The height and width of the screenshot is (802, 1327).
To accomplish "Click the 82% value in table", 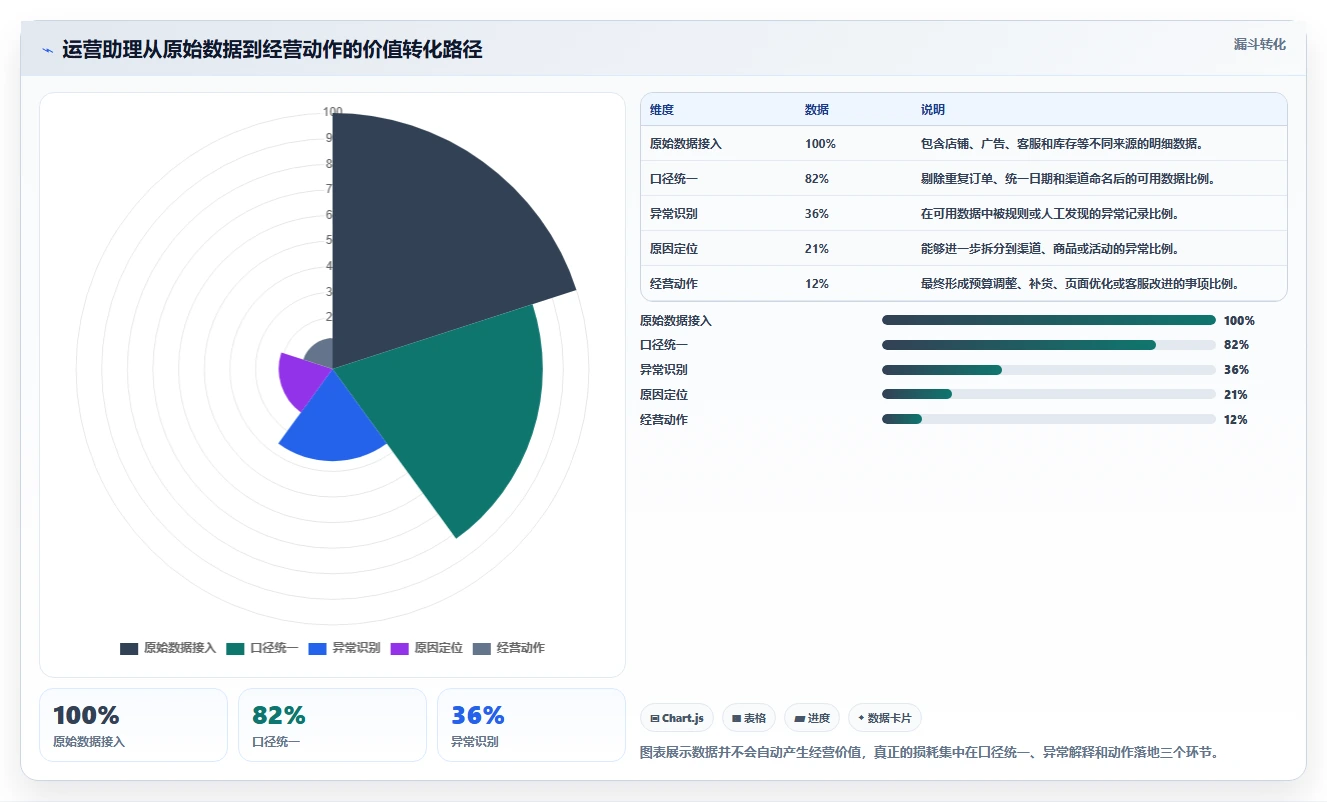I will coord(817,179).
